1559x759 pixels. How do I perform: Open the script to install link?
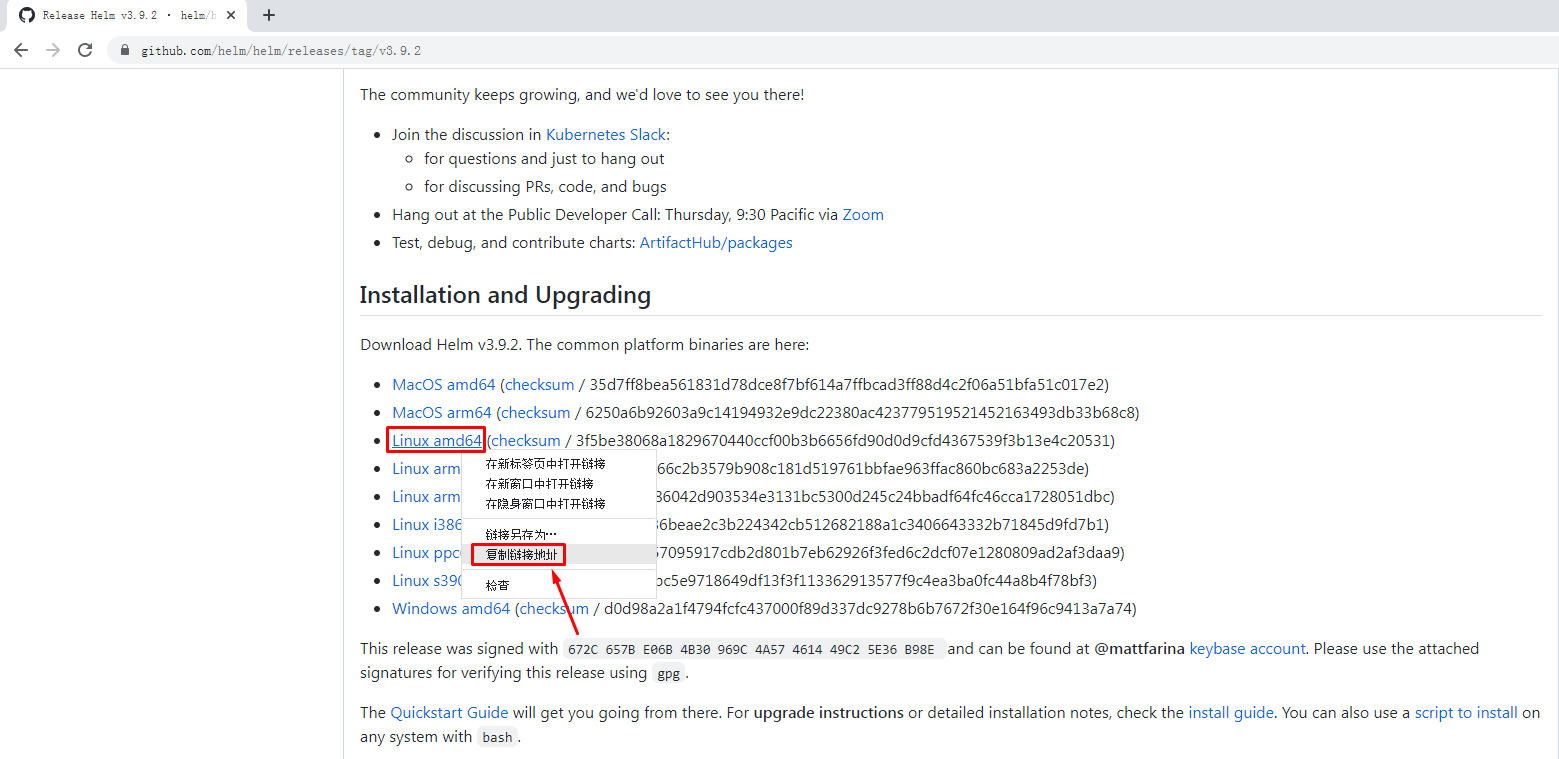point(1466,712)
